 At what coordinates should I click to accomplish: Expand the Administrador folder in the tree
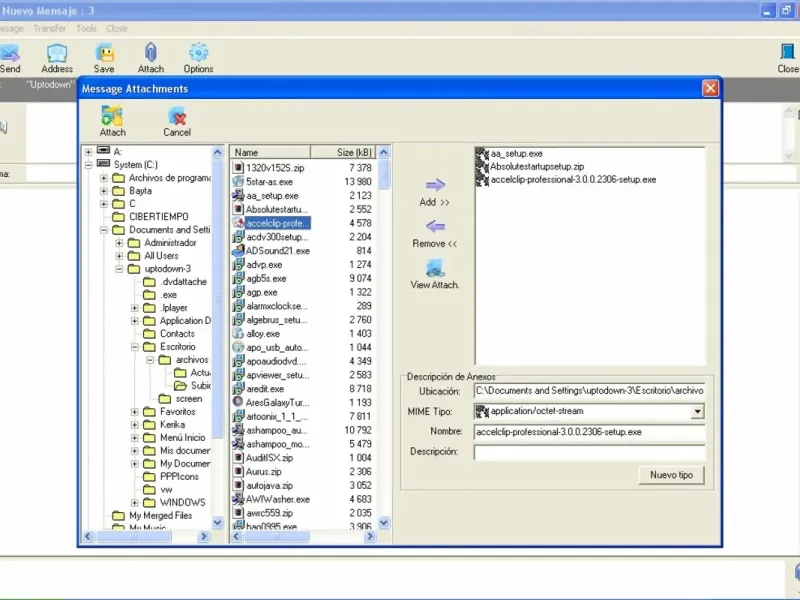[x=120, y=243]
